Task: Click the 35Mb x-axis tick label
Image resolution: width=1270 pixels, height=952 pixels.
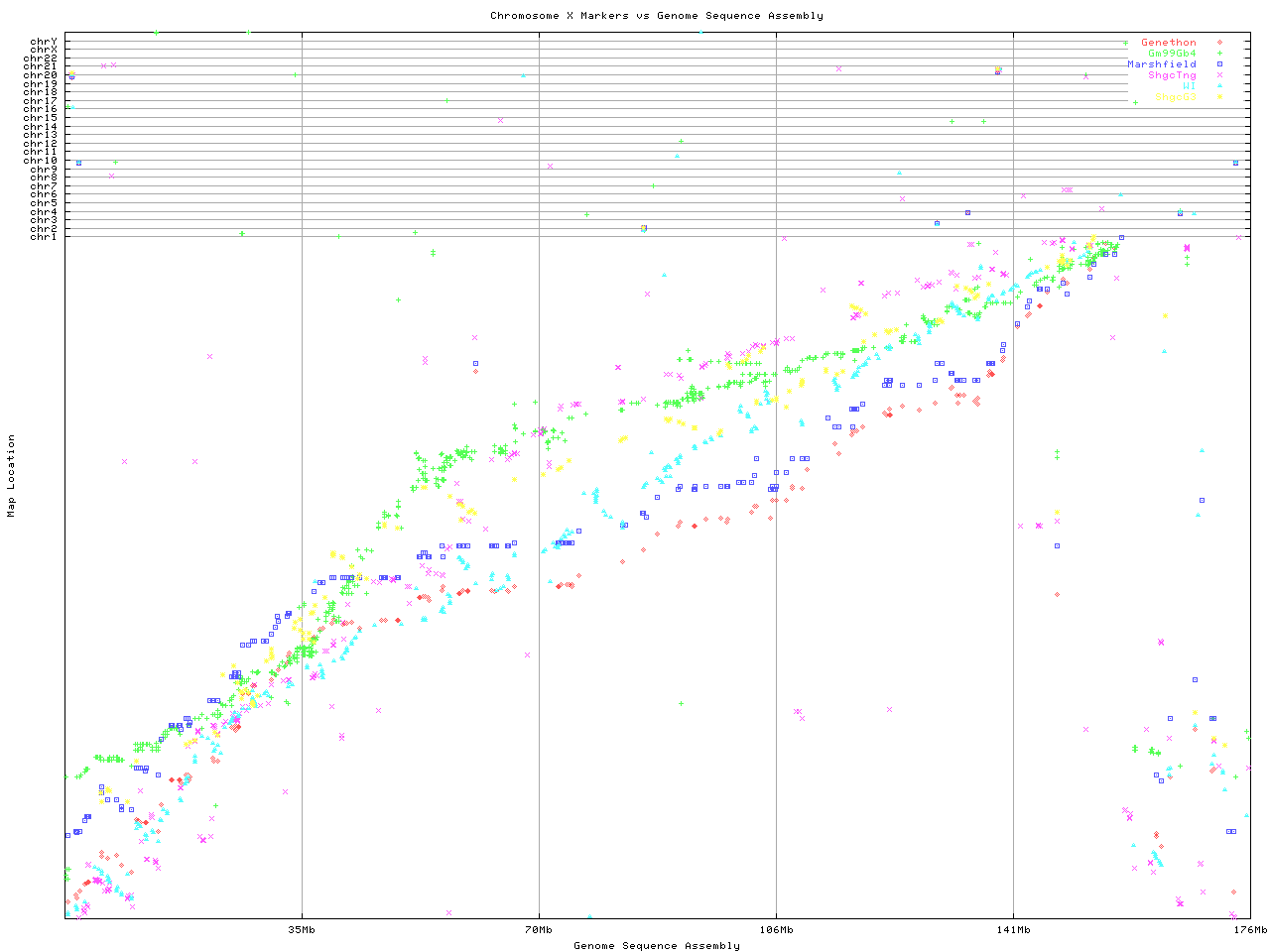Action: point(302,930)
